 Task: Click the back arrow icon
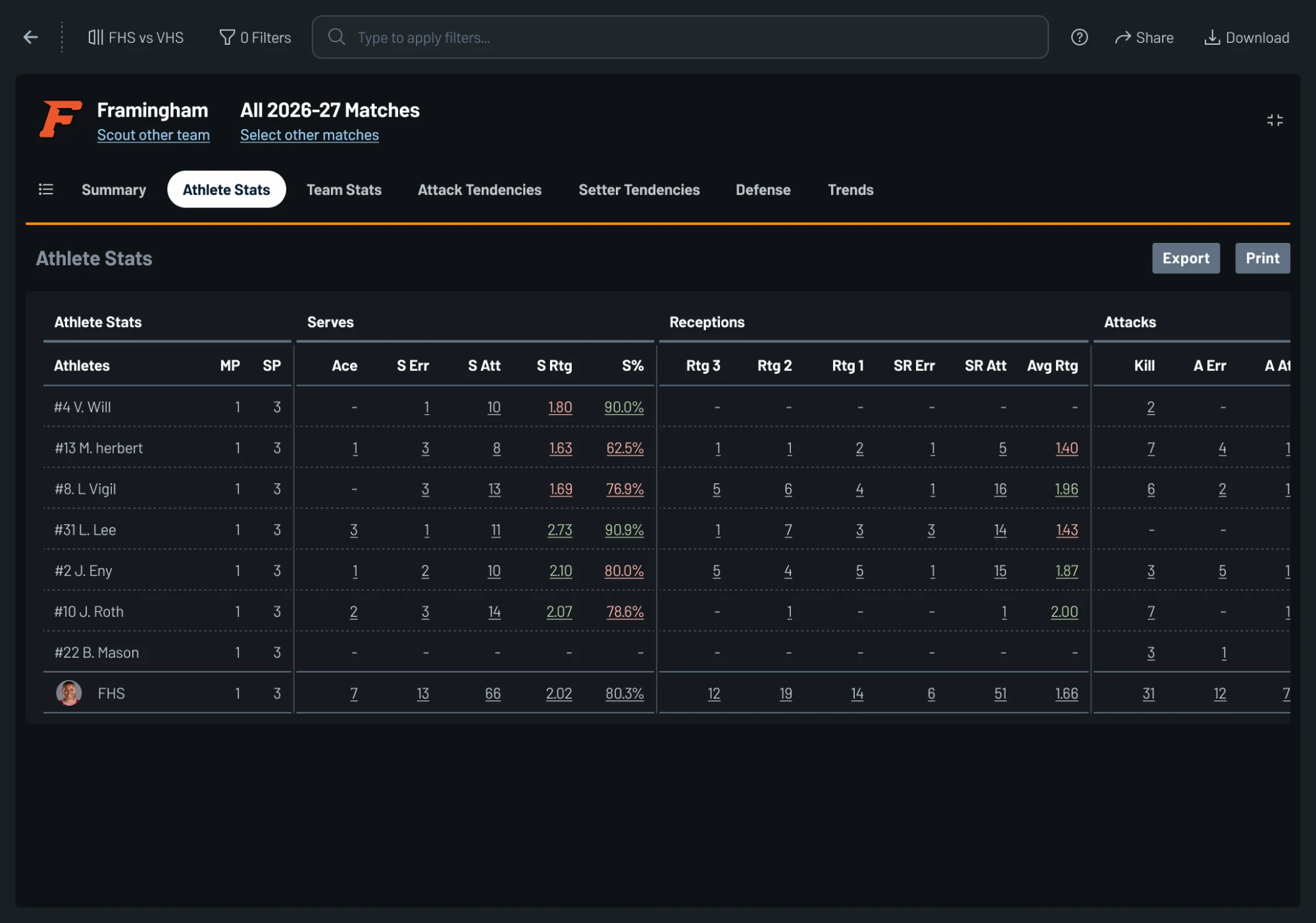click(30, 38)
